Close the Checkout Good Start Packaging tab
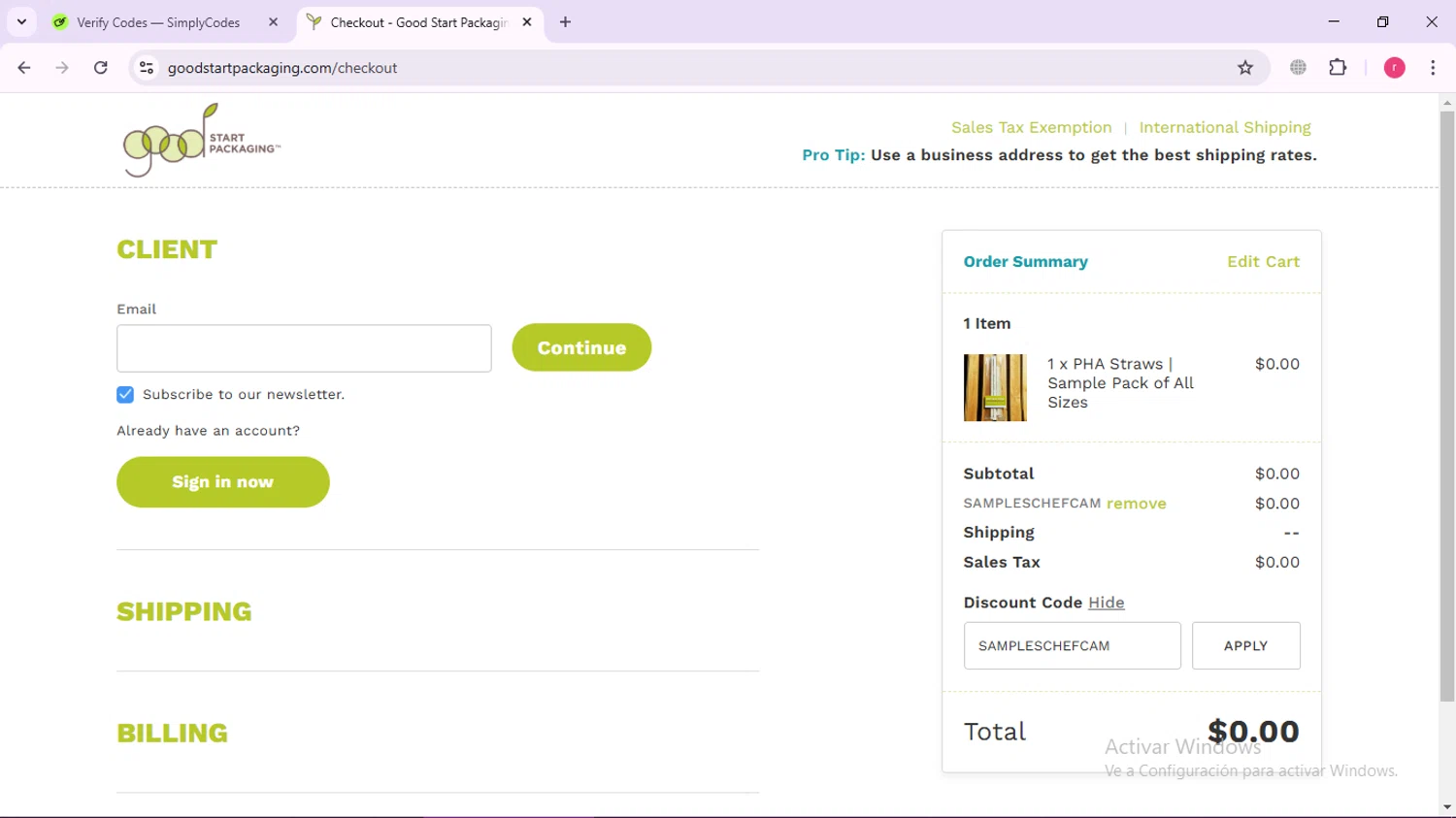The width and height of the screenshot is (1456, 818). [527, 22]
